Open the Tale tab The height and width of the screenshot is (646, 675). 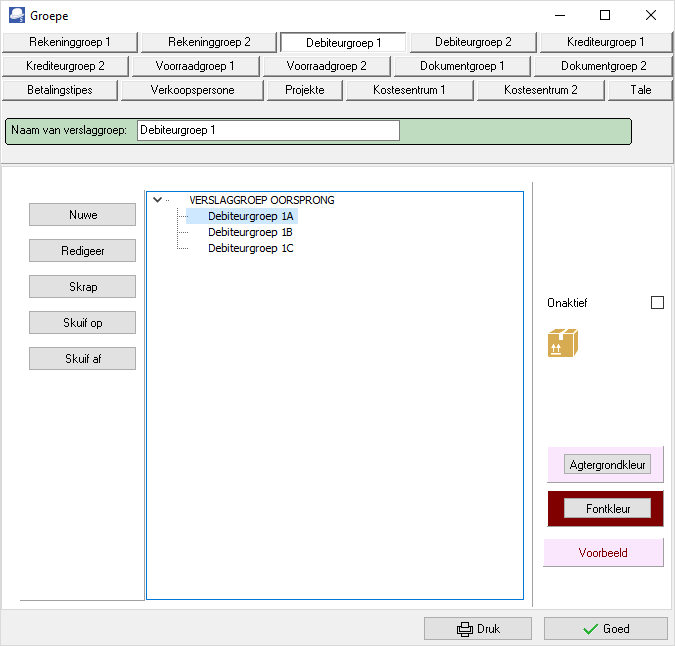[641, 90]
